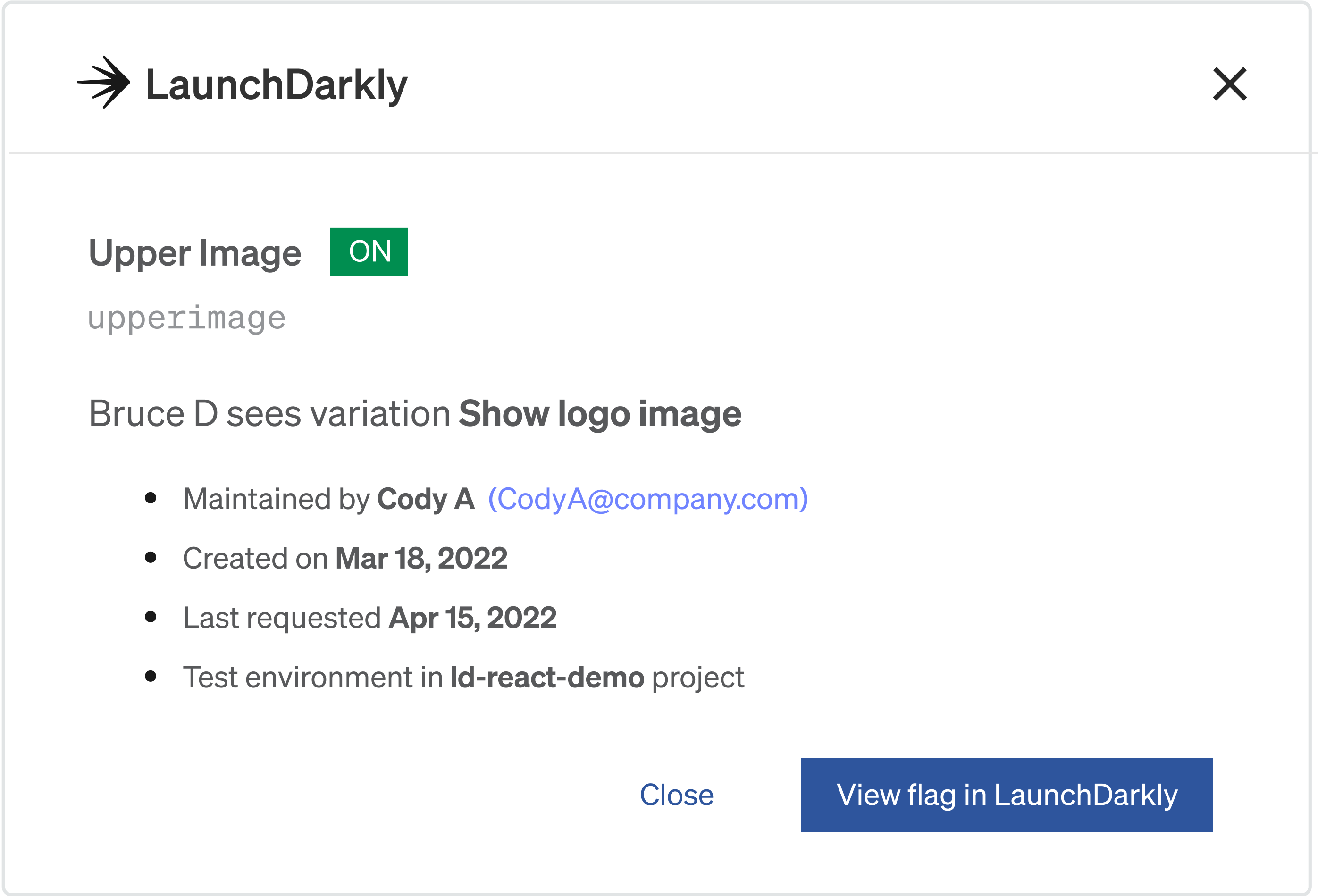
Task: Click the Bruce D variation summary line
Action: (416, 413)
